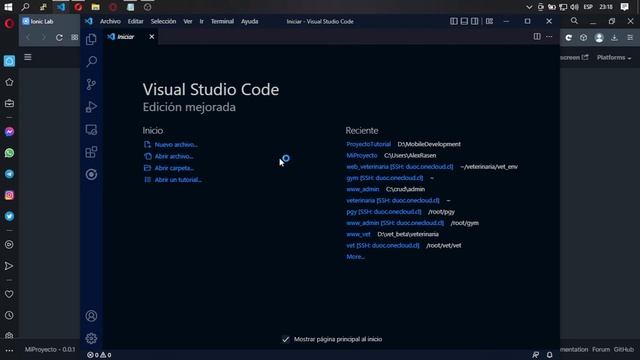Show more recent items via More...
The width and height of the screenshot is (640, 360).
point(355,257)
